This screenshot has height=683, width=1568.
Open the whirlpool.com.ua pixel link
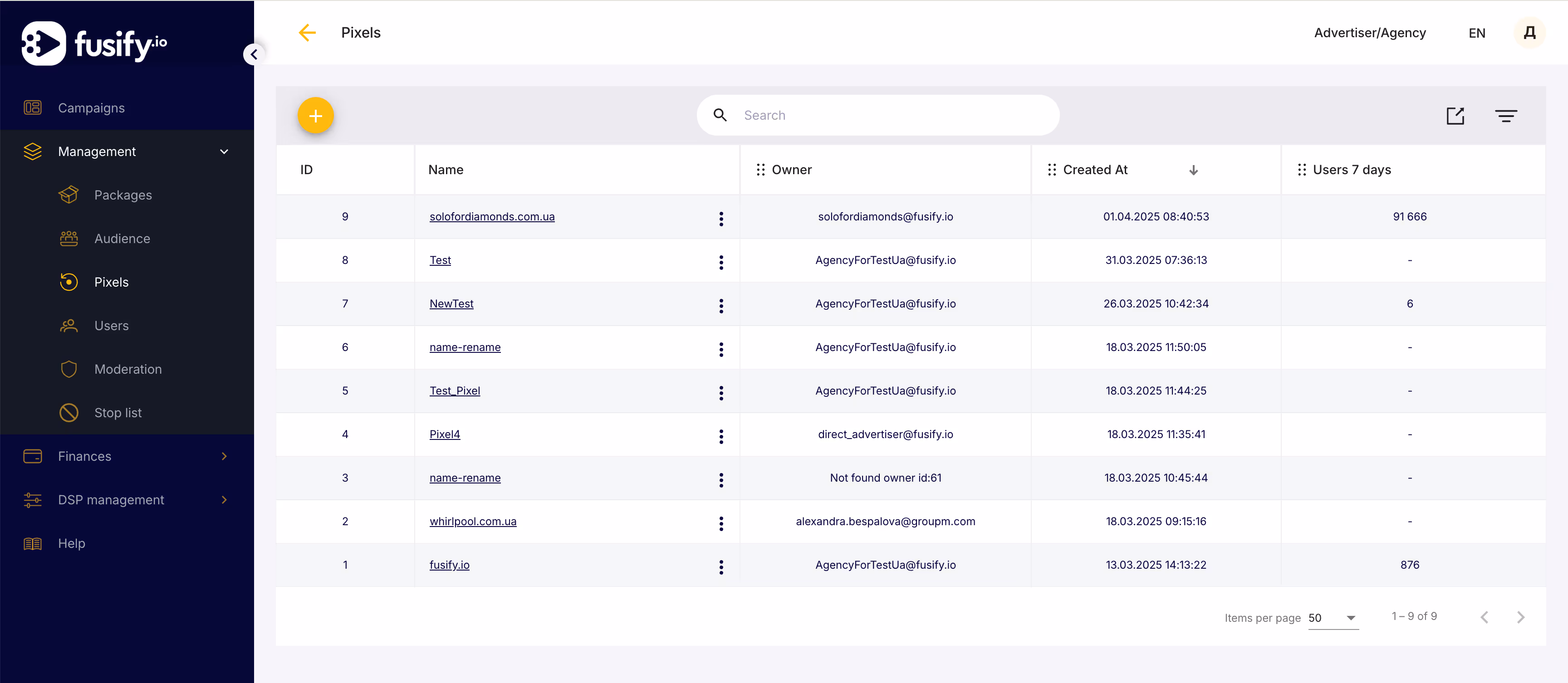pos(473,521)
